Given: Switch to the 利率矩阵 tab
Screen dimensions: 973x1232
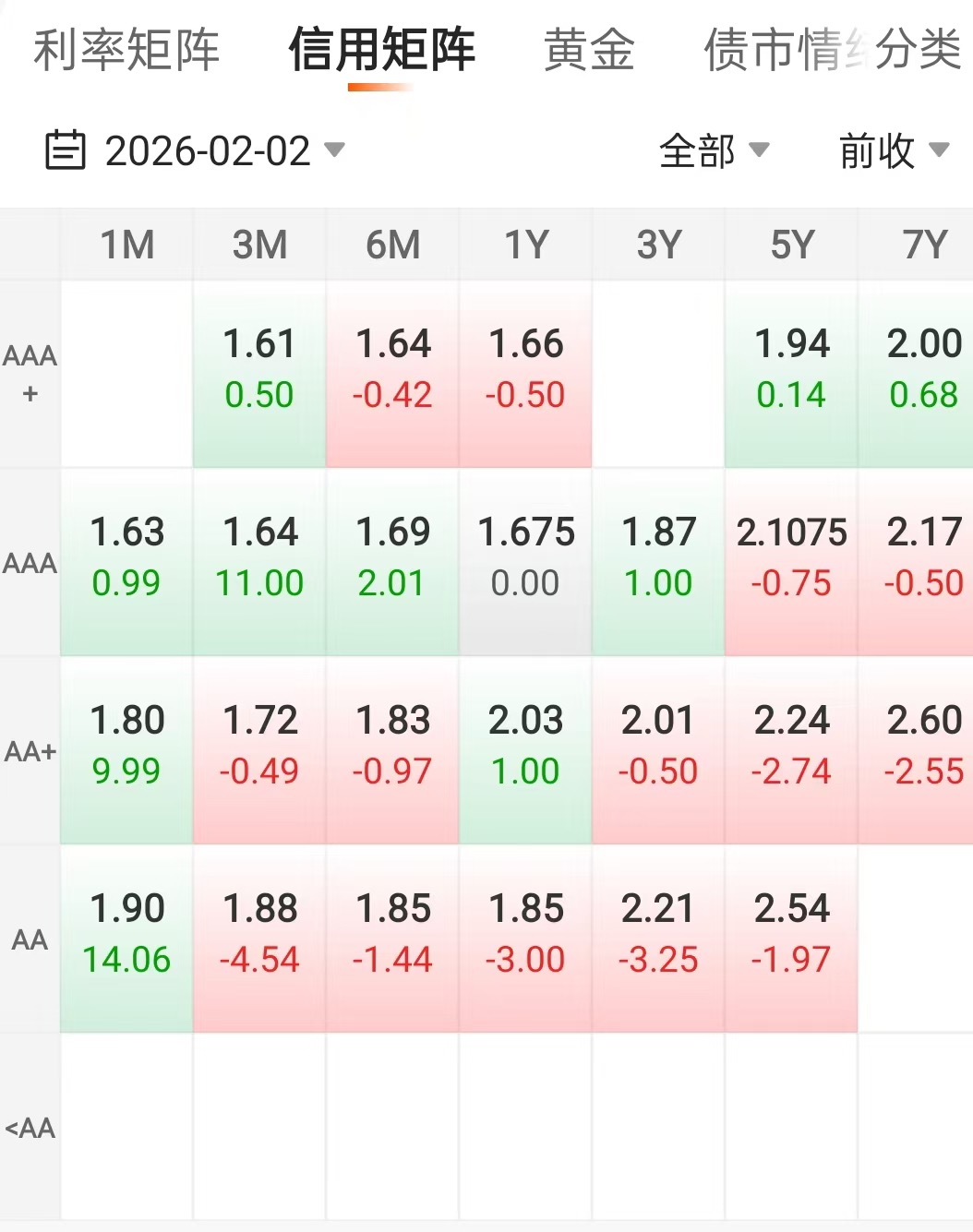Looking at the screenshot, I should point(126,50).
